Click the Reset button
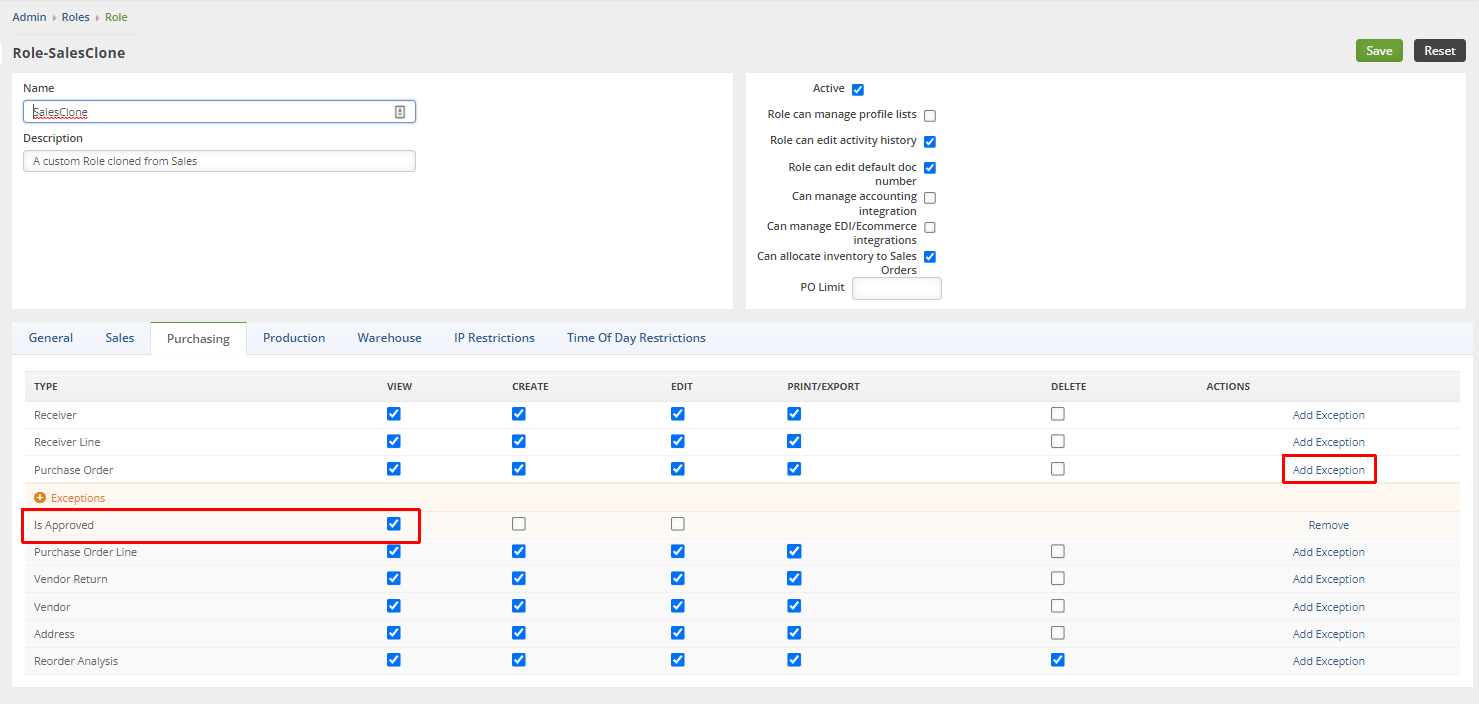 pos(1440,51)
